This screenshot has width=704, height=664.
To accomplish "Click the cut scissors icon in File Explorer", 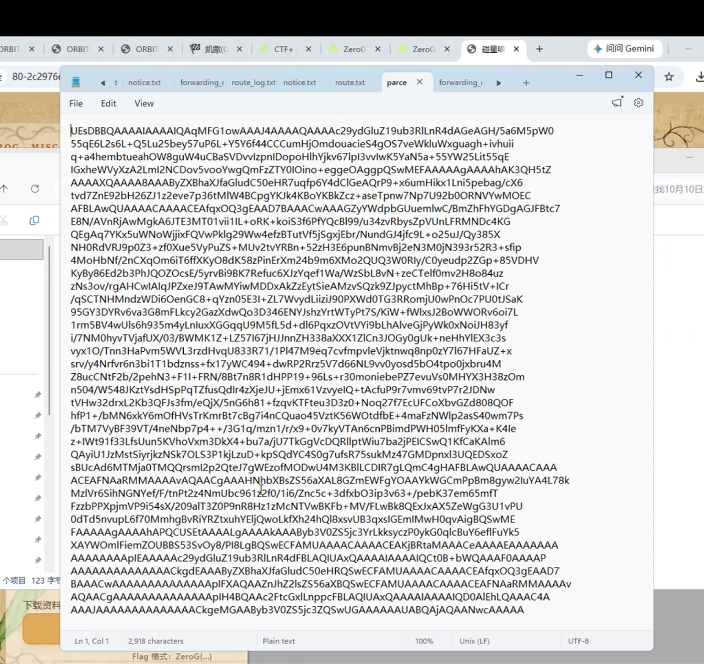I will 4,220.
